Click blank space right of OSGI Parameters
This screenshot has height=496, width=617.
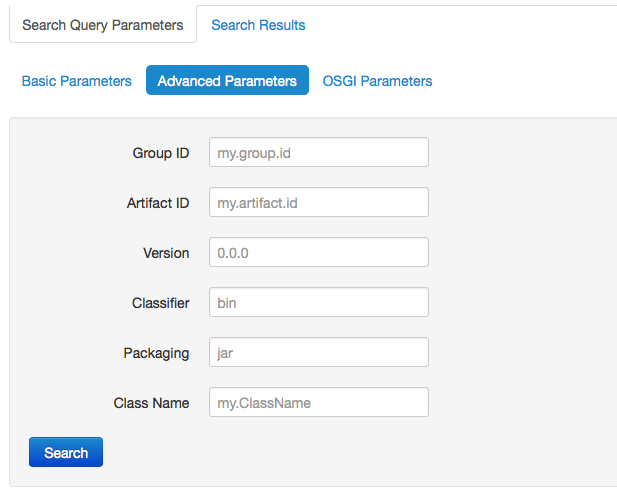coord(530,81)
